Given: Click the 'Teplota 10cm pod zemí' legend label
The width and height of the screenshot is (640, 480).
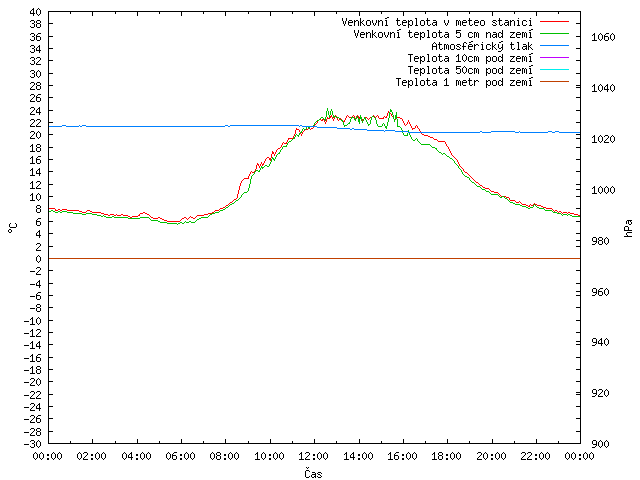Looking at the screenshot, I should pos(470,58).
